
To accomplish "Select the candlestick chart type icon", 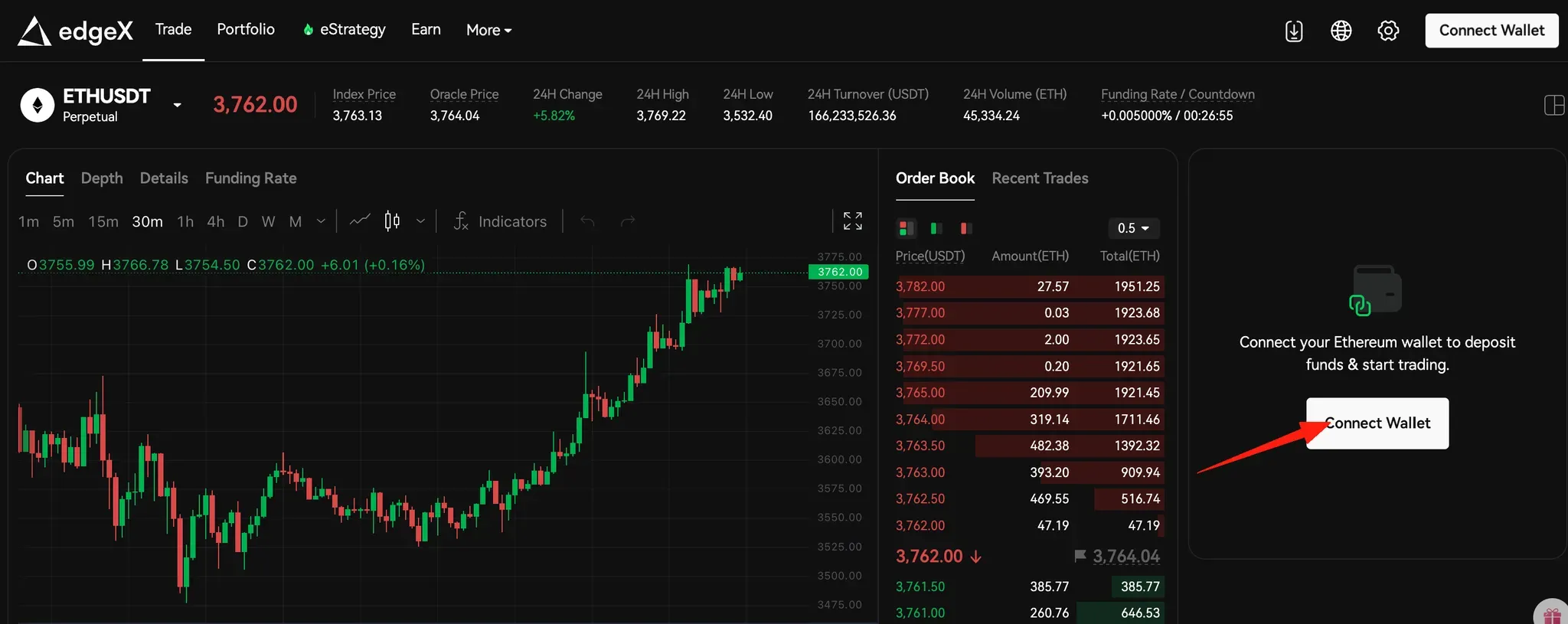I will [392, 221].
